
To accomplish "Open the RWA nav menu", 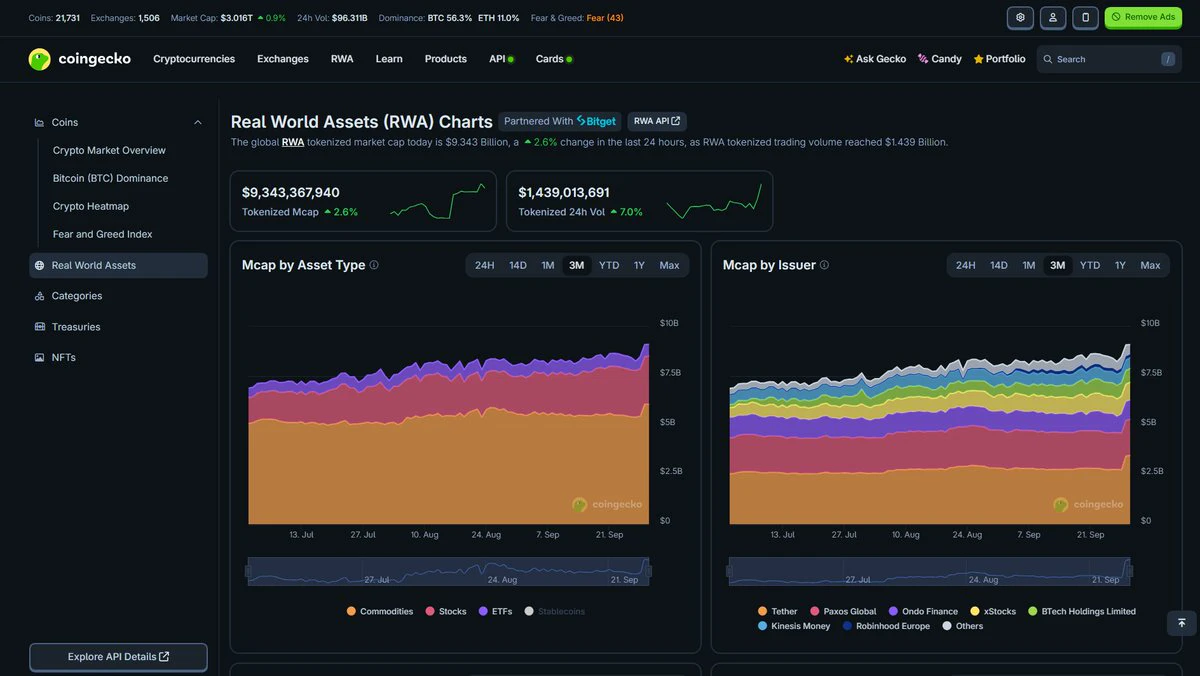I will point(342,59).
